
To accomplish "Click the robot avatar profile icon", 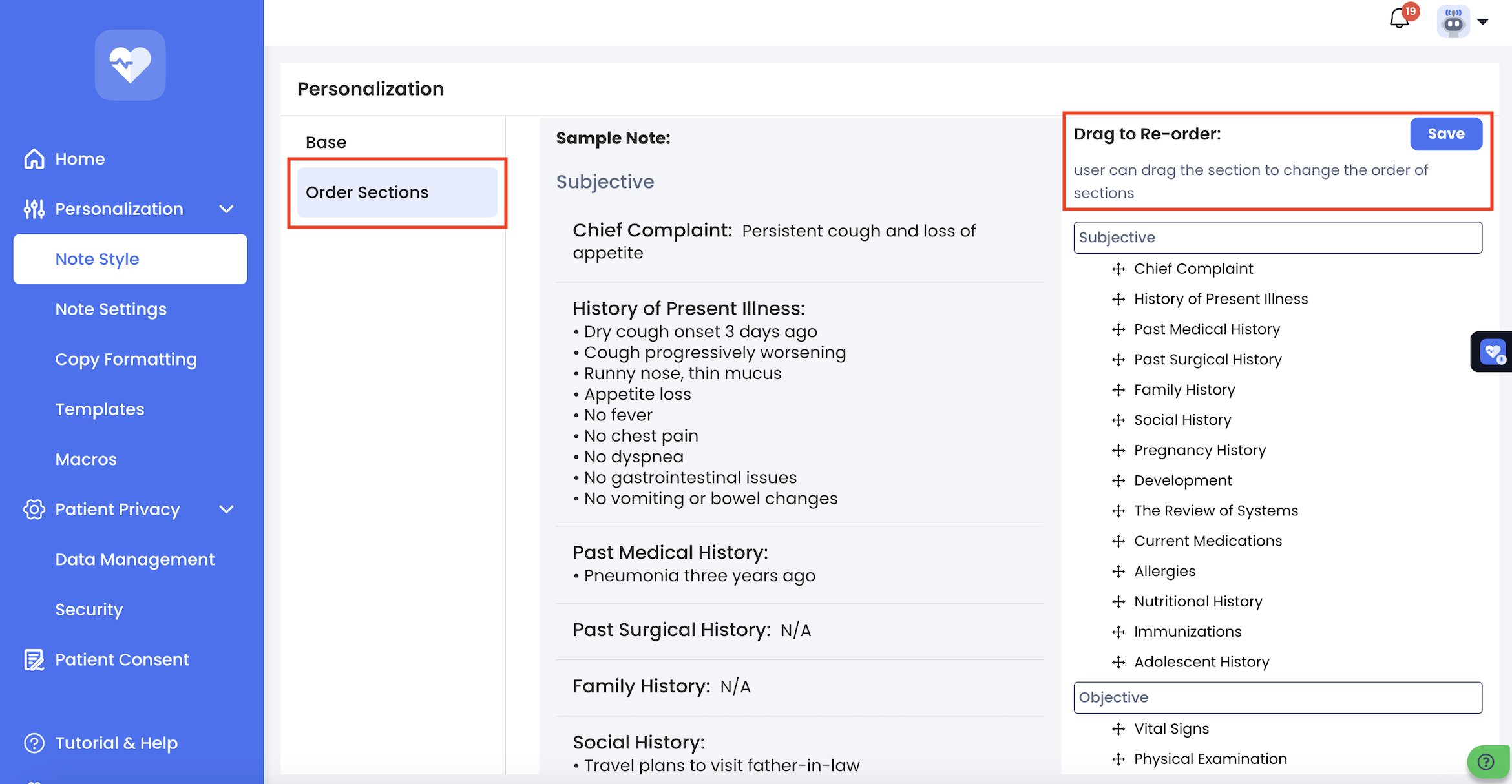I will click(1453, 21).
